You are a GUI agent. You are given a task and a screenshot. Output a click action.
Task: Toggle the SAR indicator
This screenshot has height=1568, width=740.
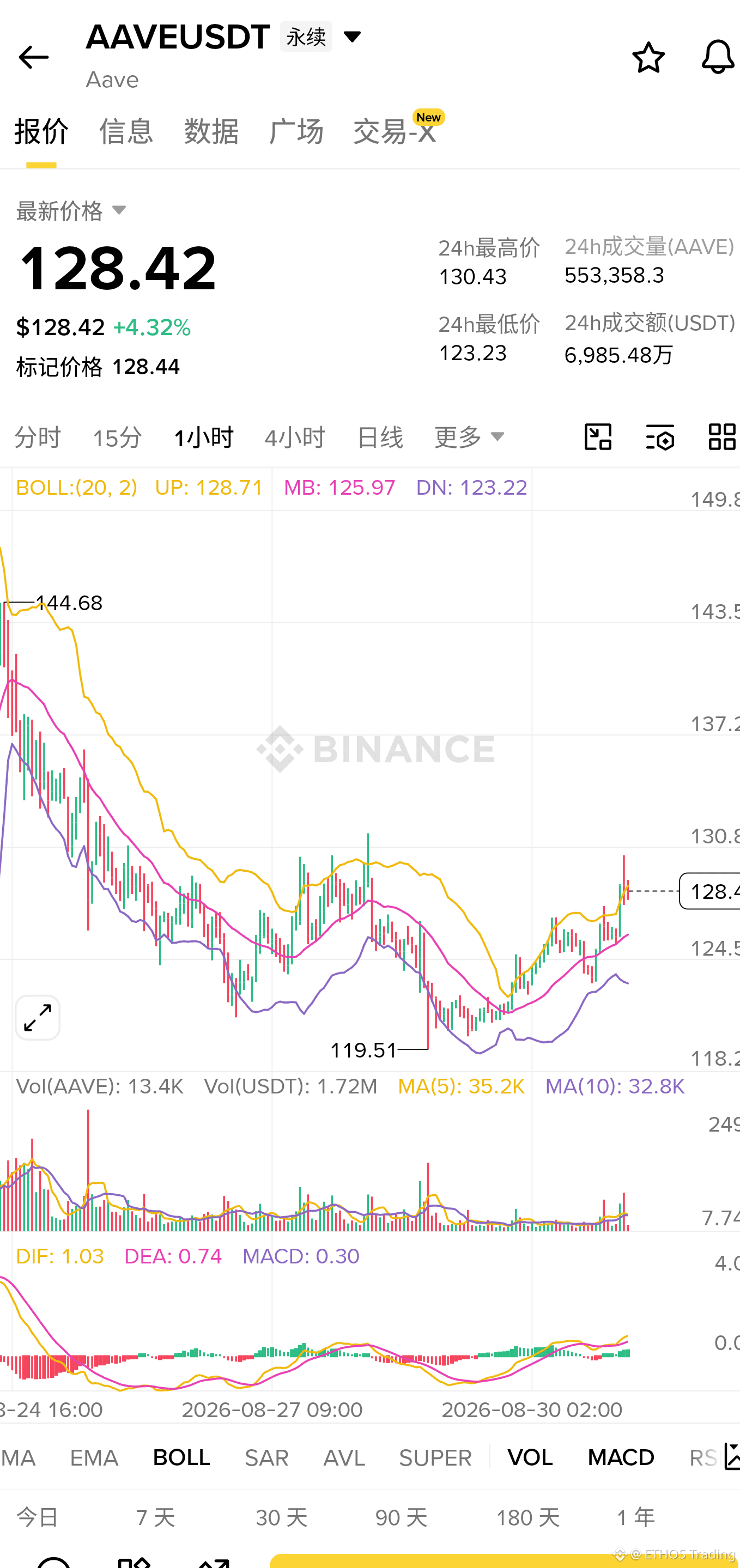tap(266, 1457)
